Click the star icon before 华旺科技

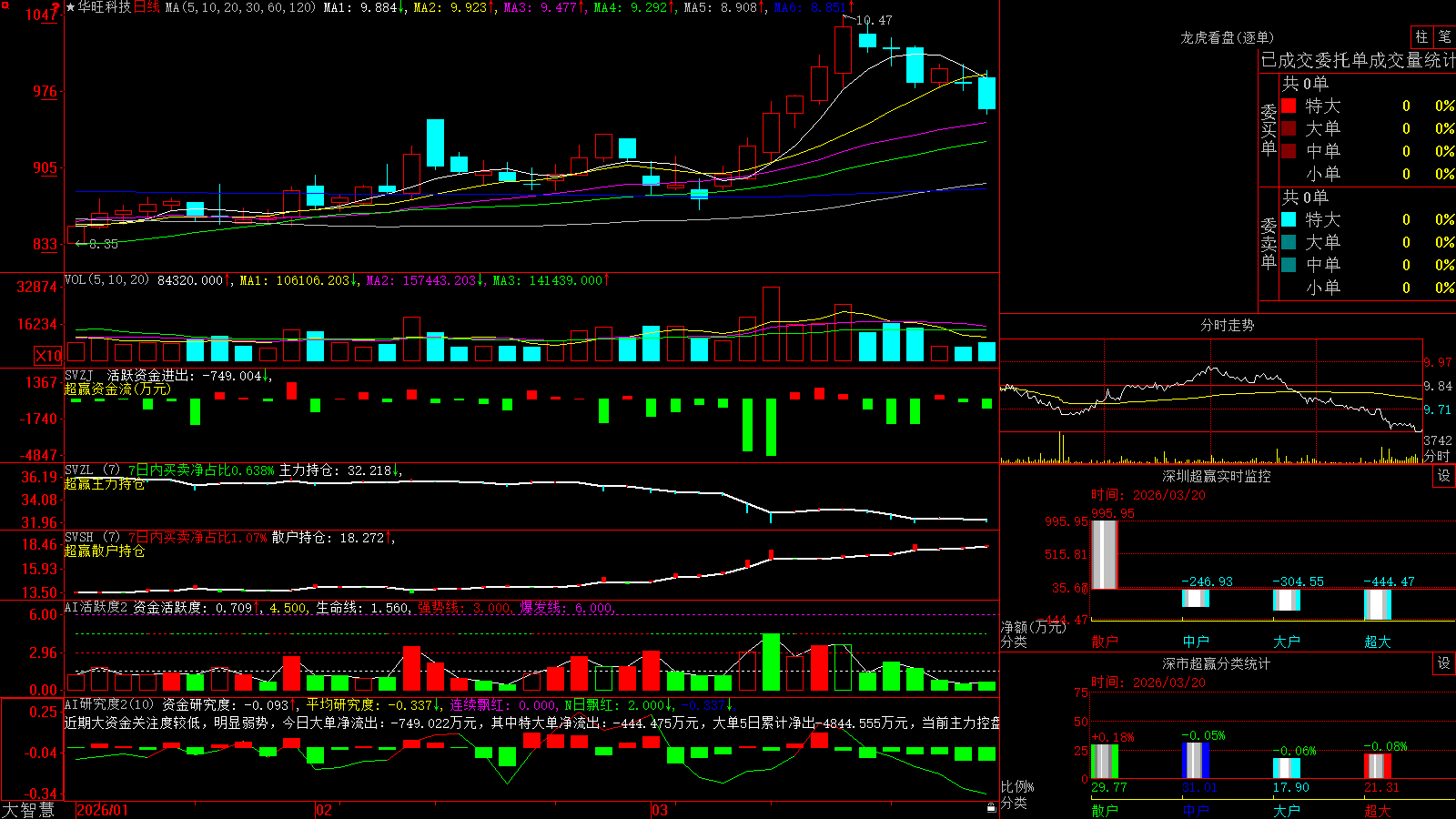70,7
